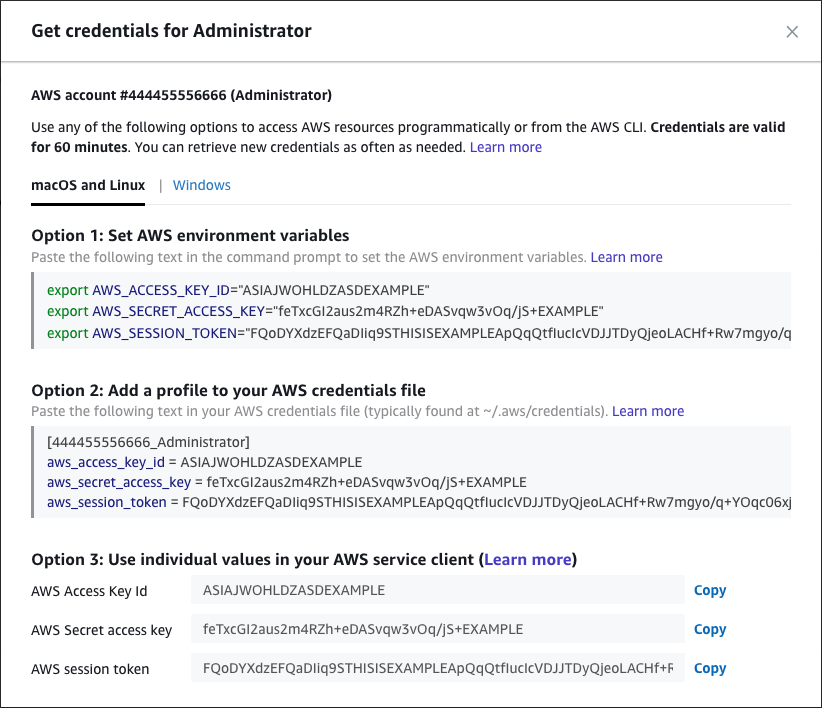
Task: Click the AWS Secret access key value field
Action: point(437,629)
